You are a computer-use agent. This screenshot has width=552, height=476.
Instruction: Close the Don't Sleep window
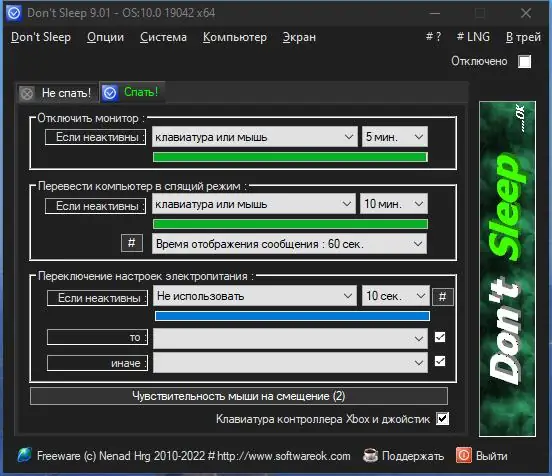526,13
